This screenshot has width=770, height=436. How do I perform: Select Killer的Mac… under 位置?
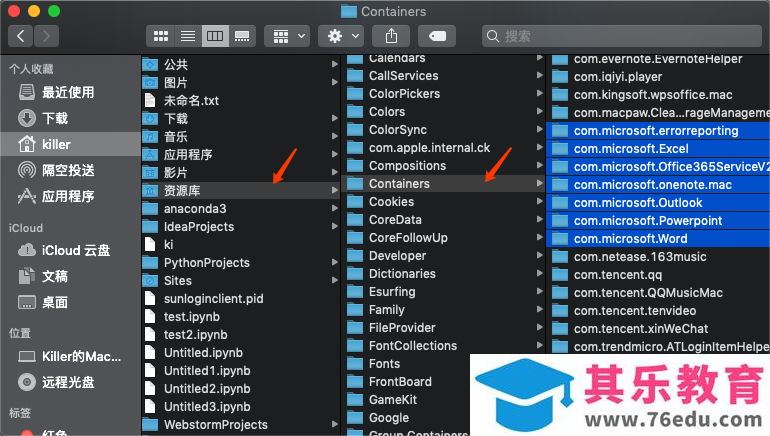click(x=71, y=356)
